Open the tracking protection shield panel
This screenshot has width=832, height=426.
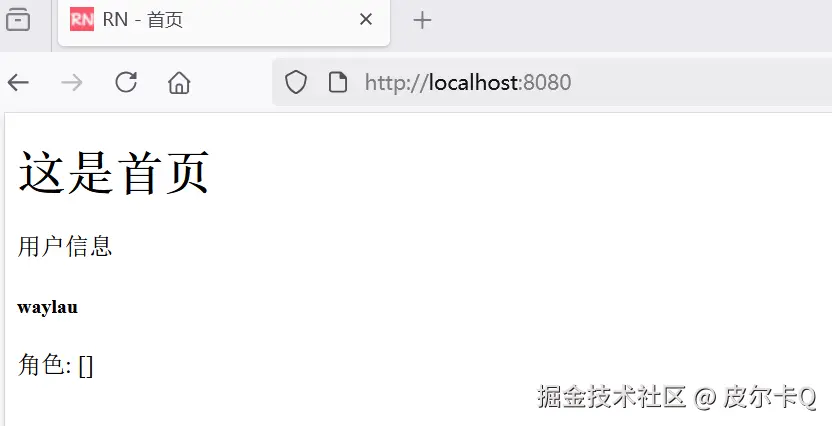pyautogui.click(x=296, y=83)
